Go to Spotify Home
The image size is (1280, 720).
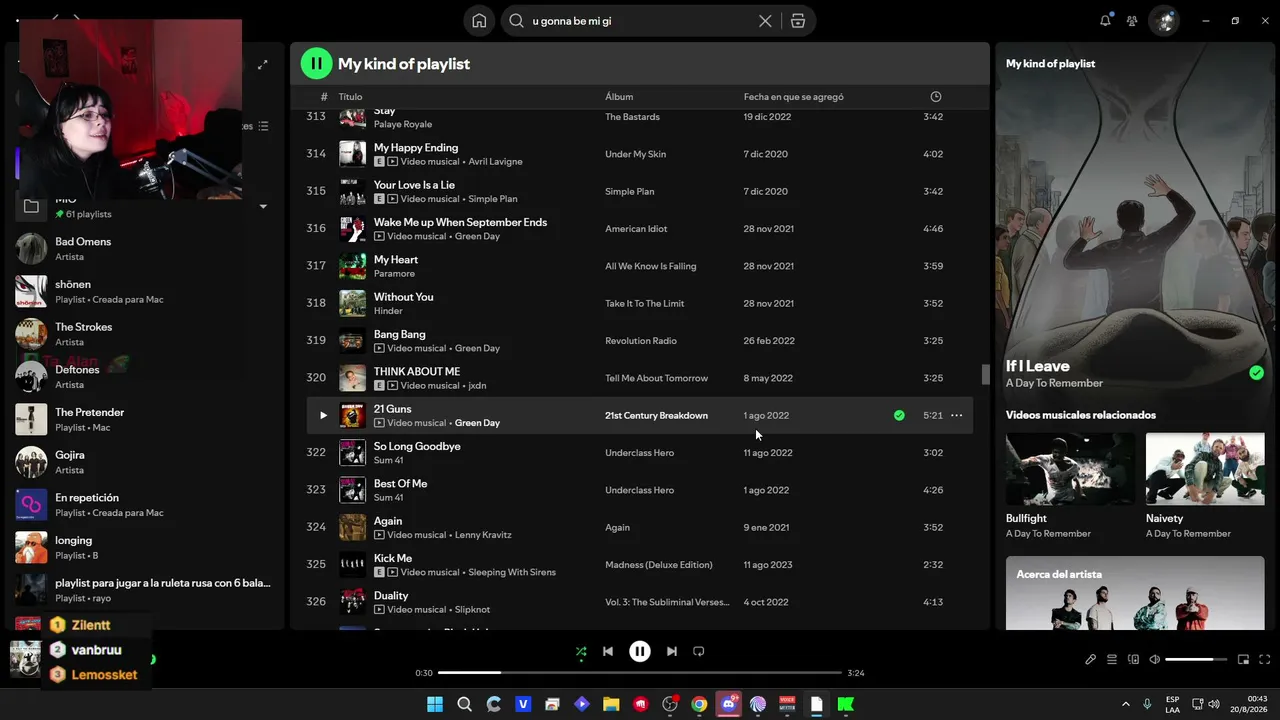[x=479, y=21]
